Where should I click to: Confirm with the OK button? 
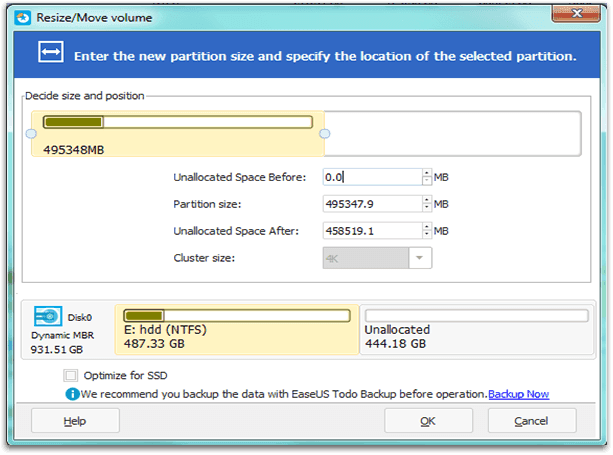click(428, 421)
